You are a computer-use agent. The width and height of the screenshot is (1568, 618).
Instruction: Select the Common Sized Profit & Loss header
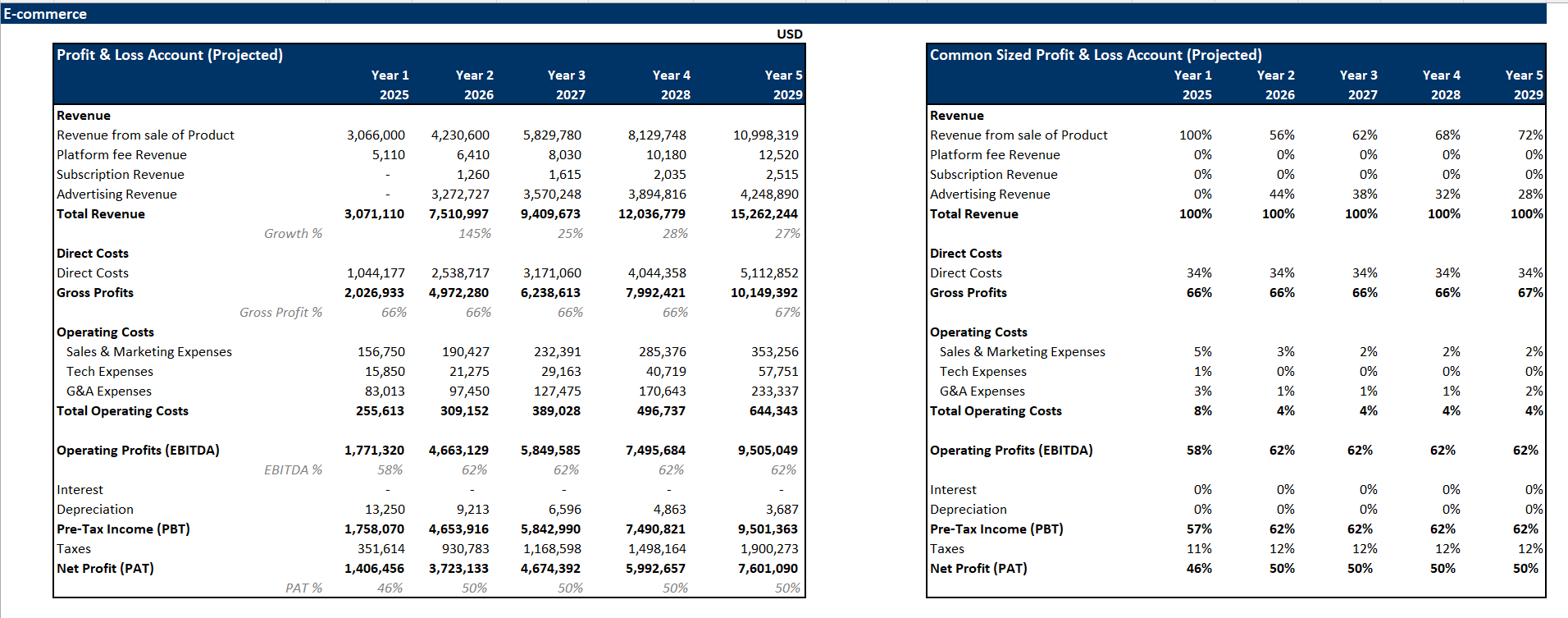click(1095, 55)
